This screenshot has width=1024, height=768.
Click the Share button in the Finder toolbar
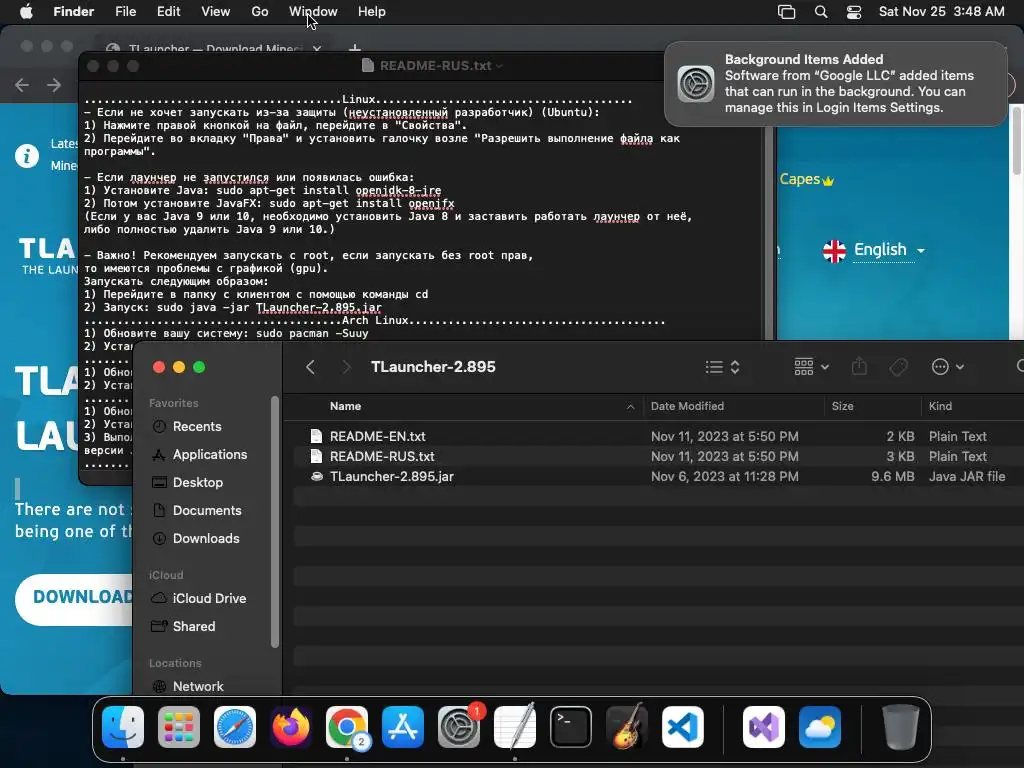[x=859, y=366]
